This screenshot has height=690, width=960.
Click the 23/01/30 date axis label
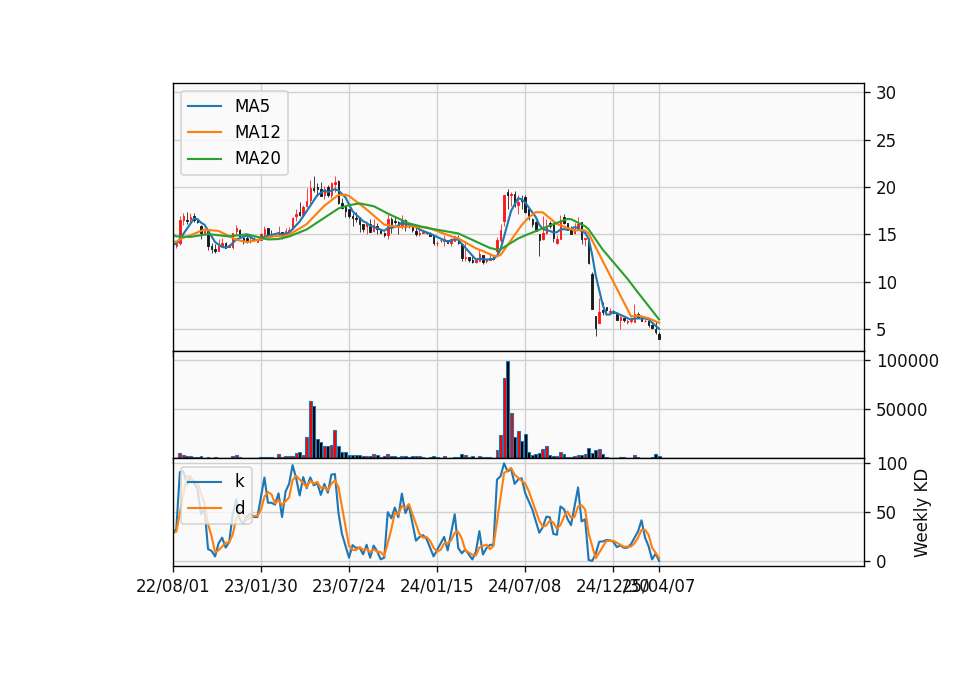[261, 586]
